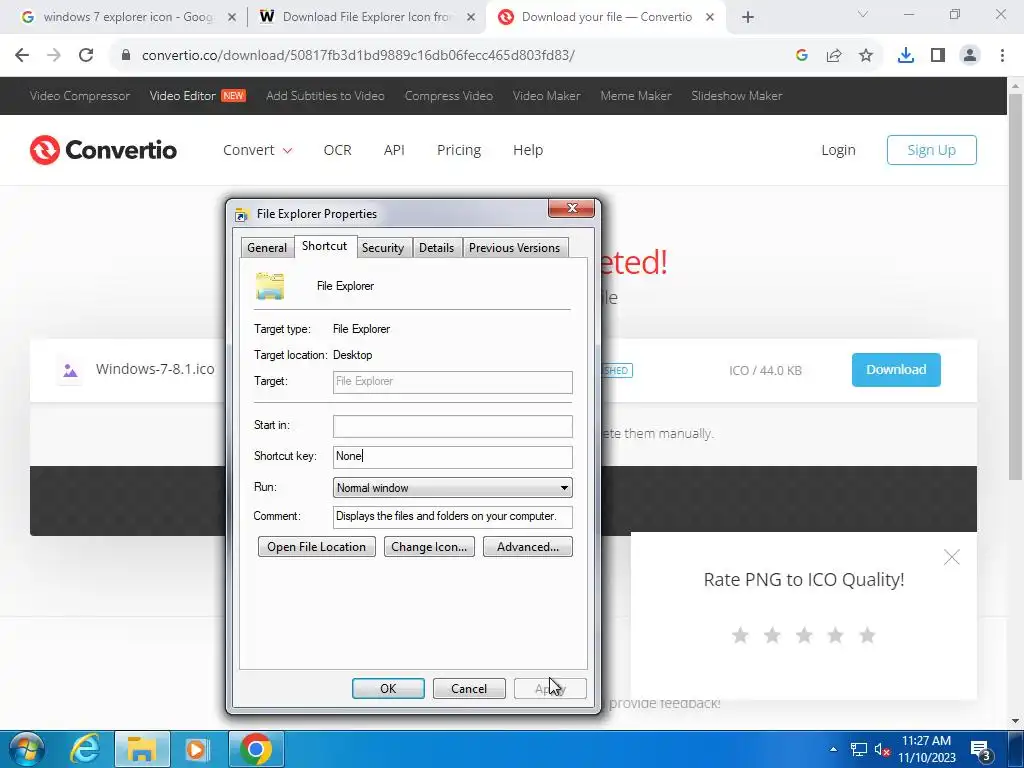Open the share page icon in address bar
This screenshot has width=1024, height=768.
pos(834,56)
